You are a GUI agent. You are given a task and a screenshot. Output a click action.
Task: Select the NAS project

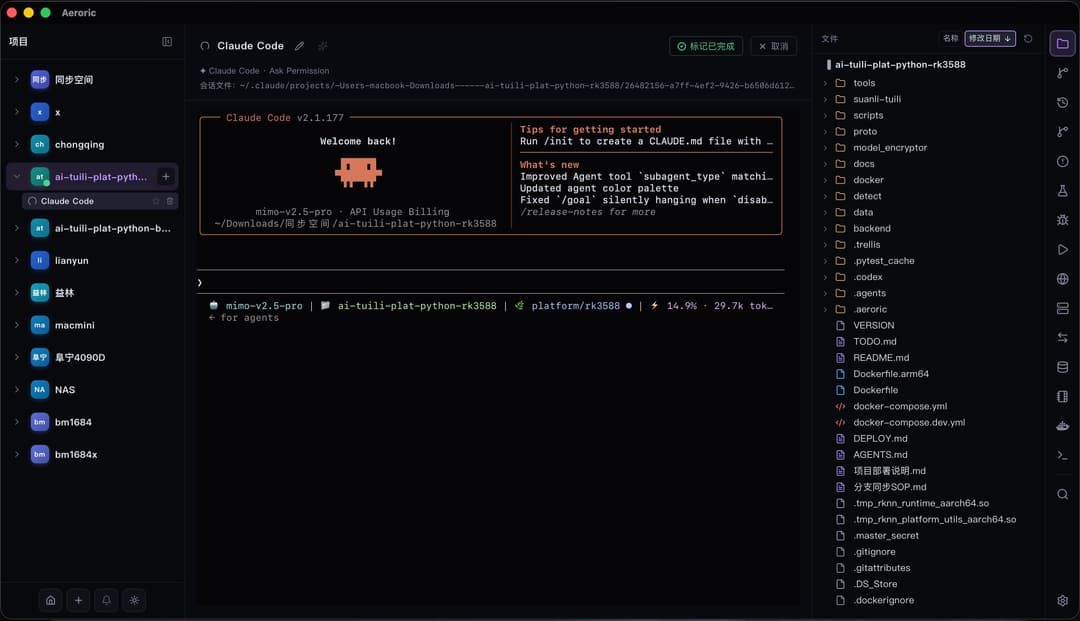click(92, 390)
